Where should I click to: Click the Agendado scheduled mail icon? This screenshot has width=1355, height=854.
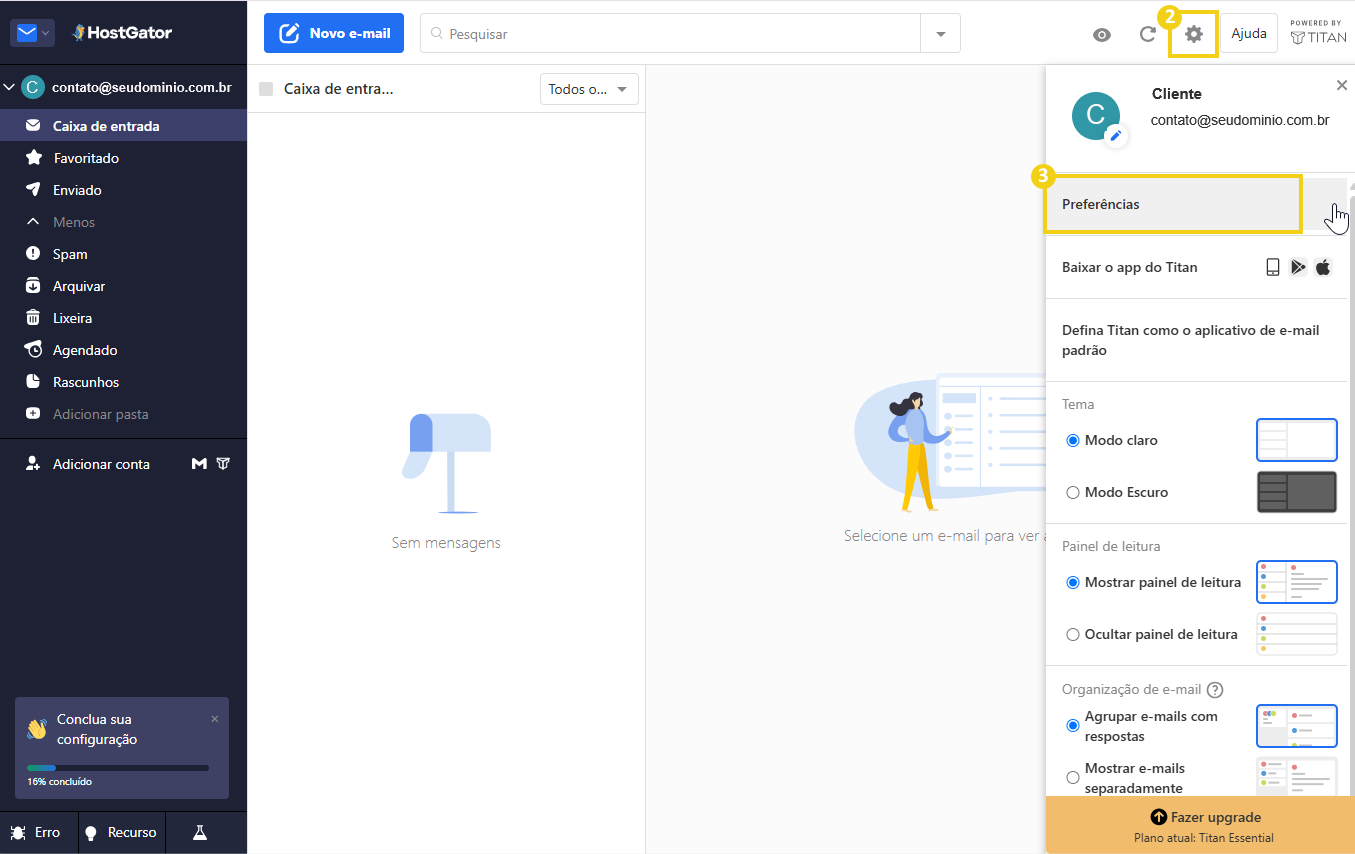pyautogui.click(x=32, y=349)
